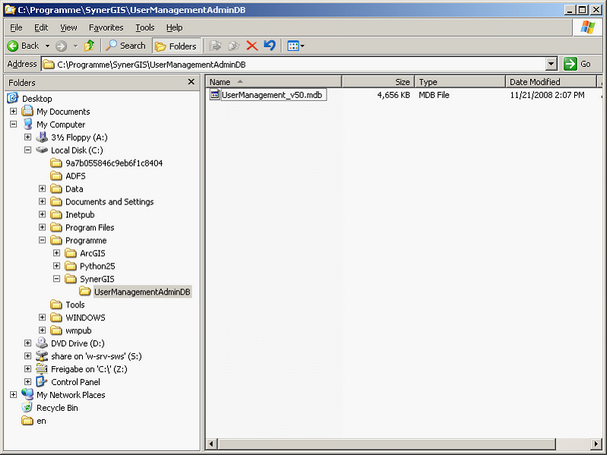607x455 pixels.
Task: Click the address path field
Action: [293, 64]
